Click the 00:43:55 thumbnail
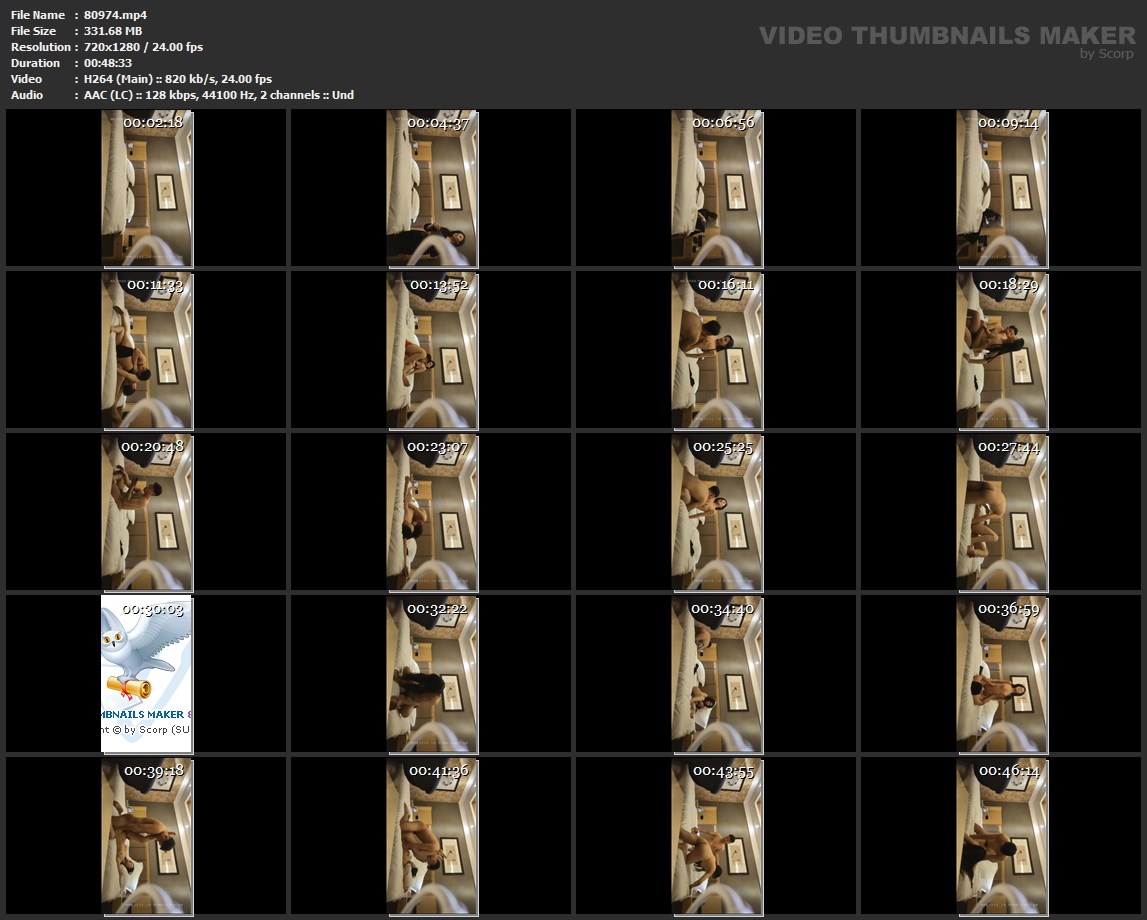This screenshot has width=1147, height=920. [717, 836]
